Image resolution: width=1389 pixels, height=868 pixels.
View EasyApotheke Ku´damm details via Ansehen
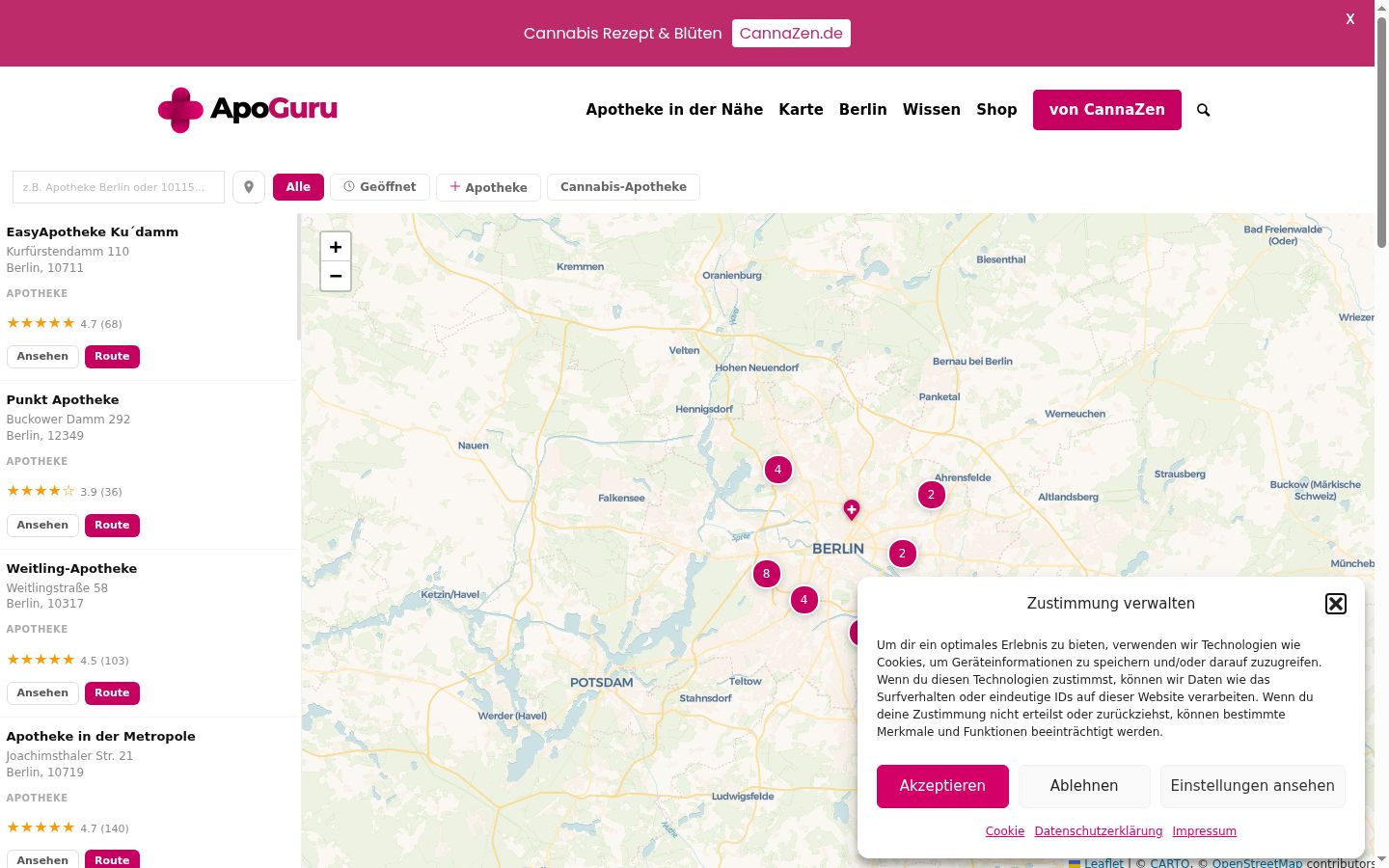click(x=42, y=357)
